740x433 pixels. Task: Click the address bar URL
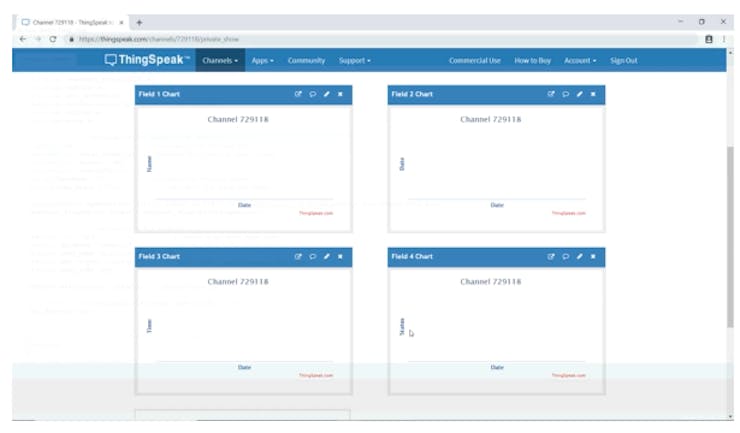pyautogui.click(x=159, y=39)
